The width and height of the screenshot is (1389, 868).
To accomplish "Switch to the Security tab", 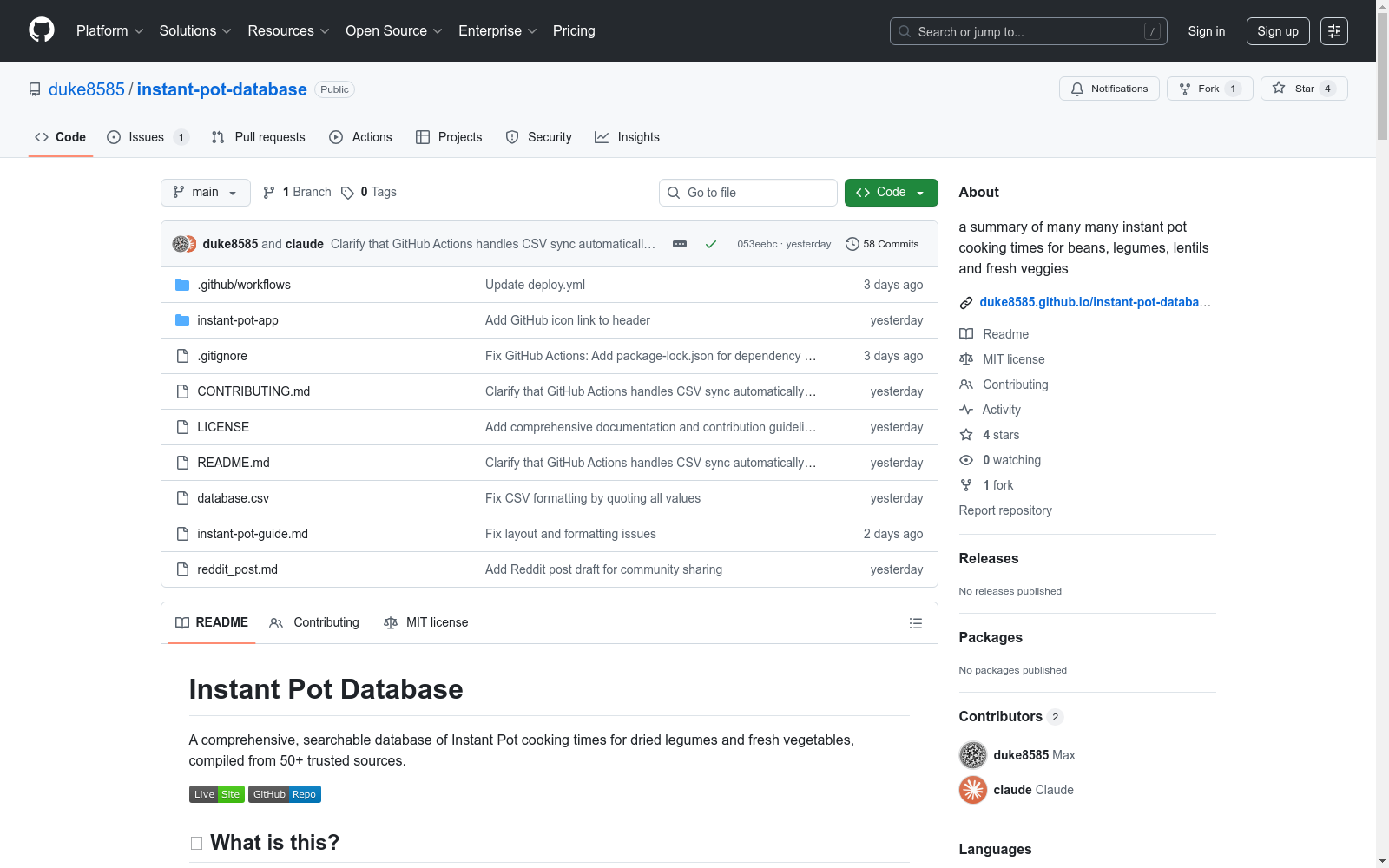I will point(539,137).
